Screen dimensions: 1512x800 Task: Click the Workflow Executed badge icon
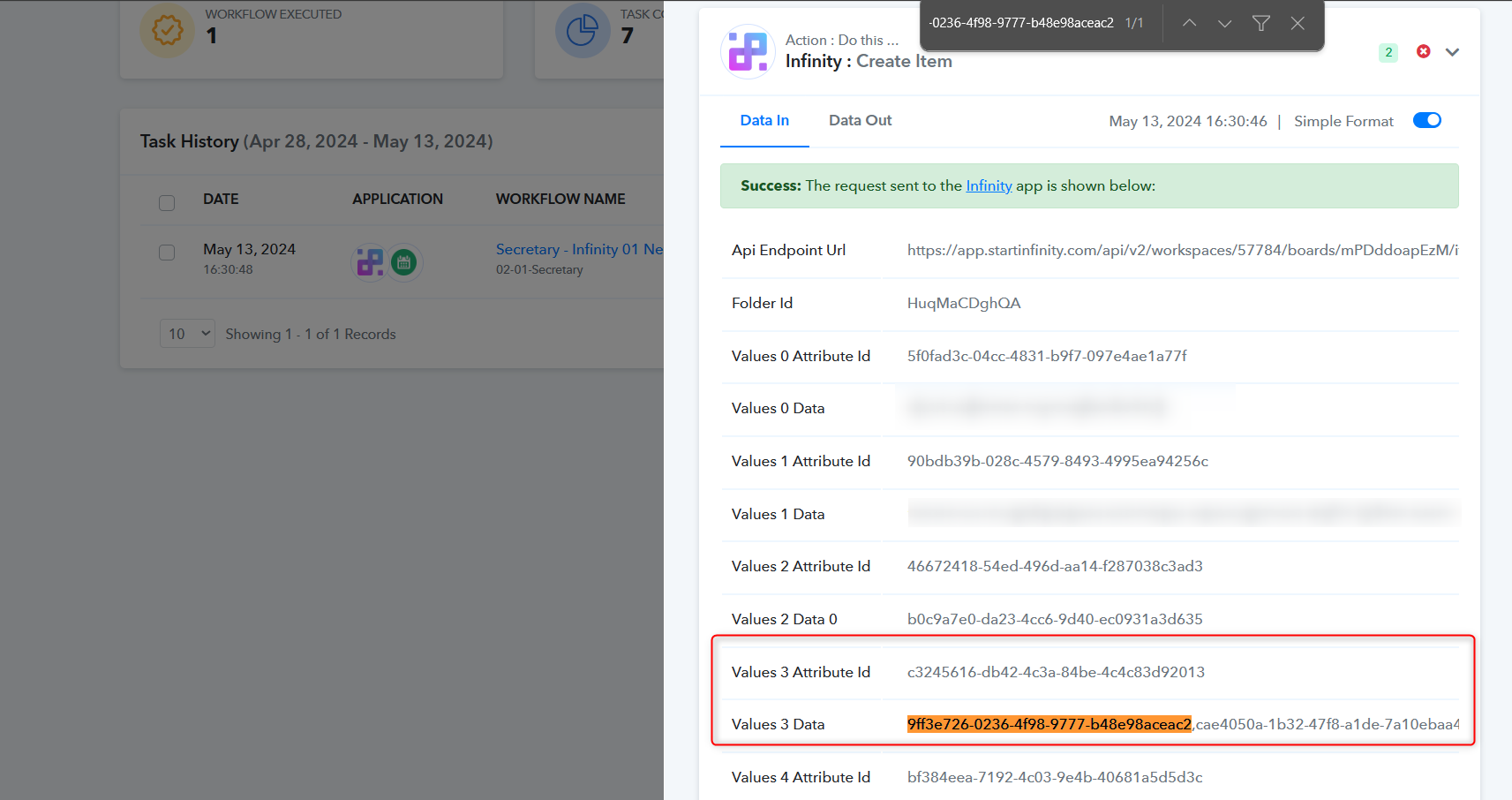tap(168, 30)
